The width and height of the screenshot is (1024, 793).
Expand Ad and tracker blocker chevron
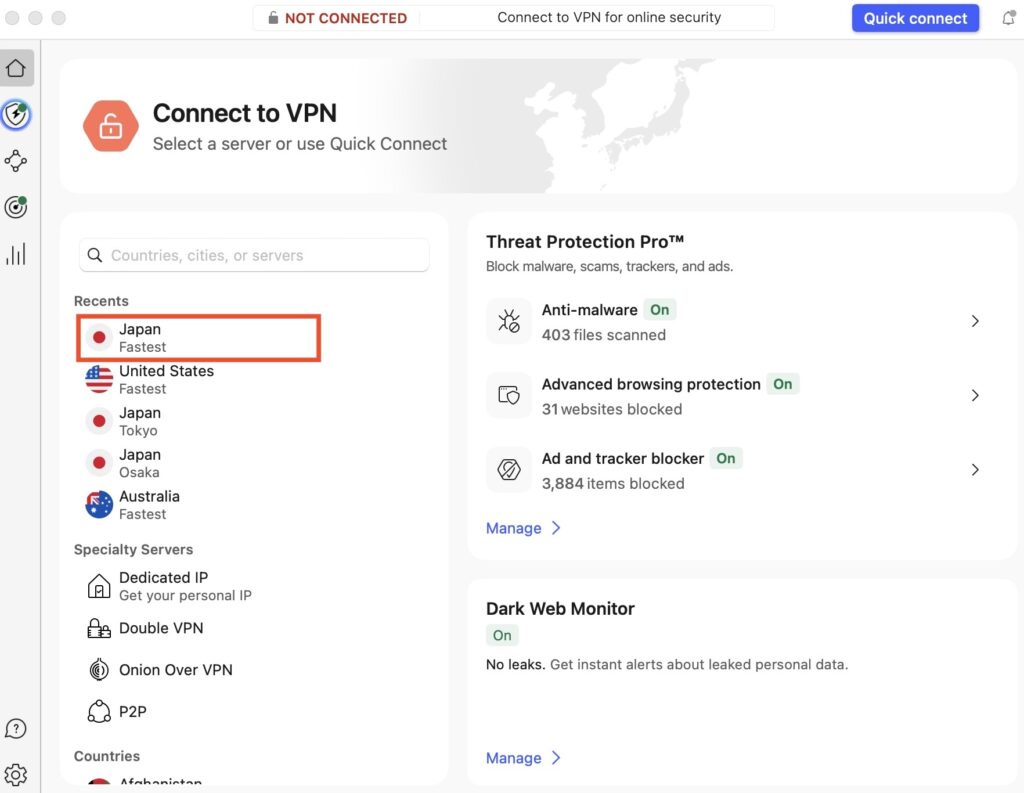pyautogui.click(x=974, y=470)
